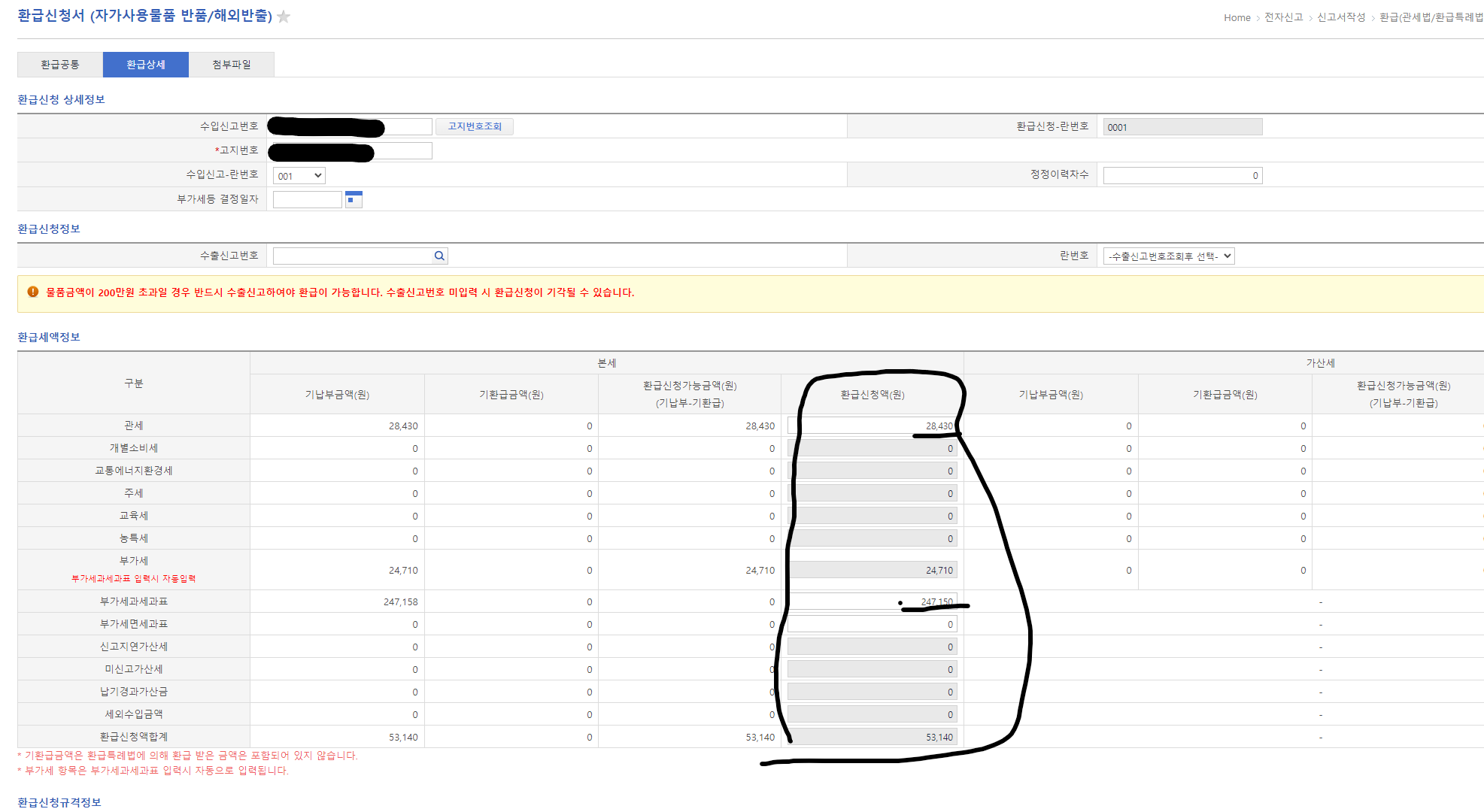Screen dimensions: 1484x812
Task: Click the 주세 환급신청액 field
Action: coord(872,493)
